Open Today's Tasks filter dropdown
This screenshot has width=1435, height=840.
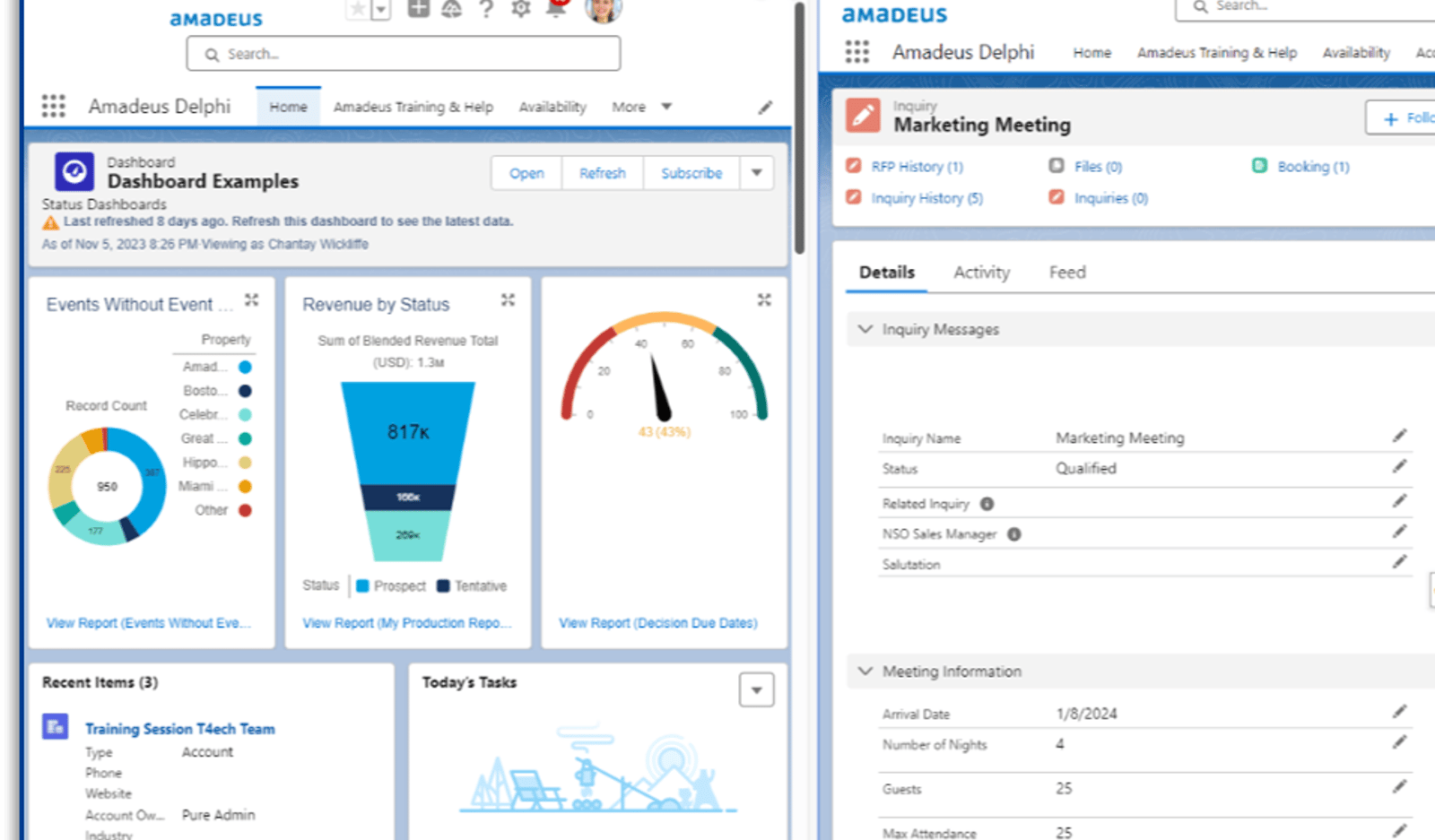756,690
